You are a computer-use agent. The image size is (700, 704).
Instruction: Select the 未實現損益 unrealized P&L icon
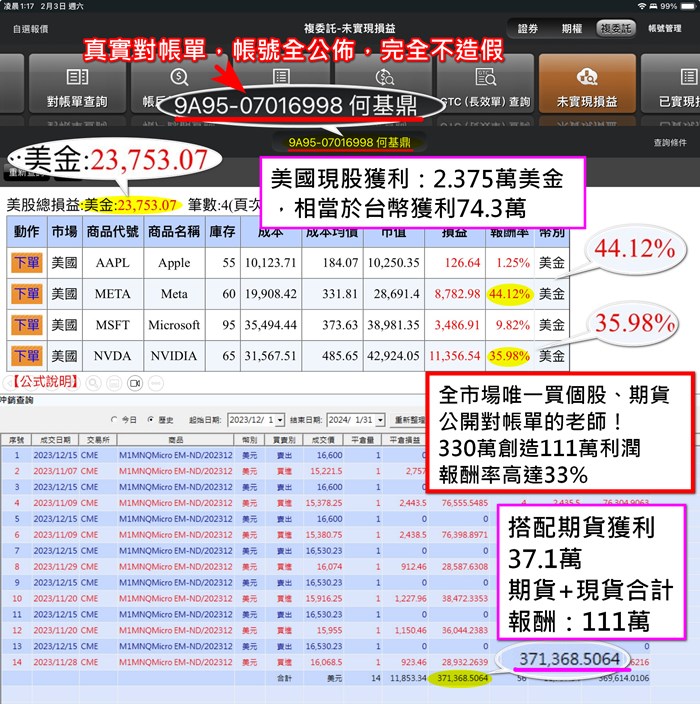pyautogui.click(x=587, y=86)
